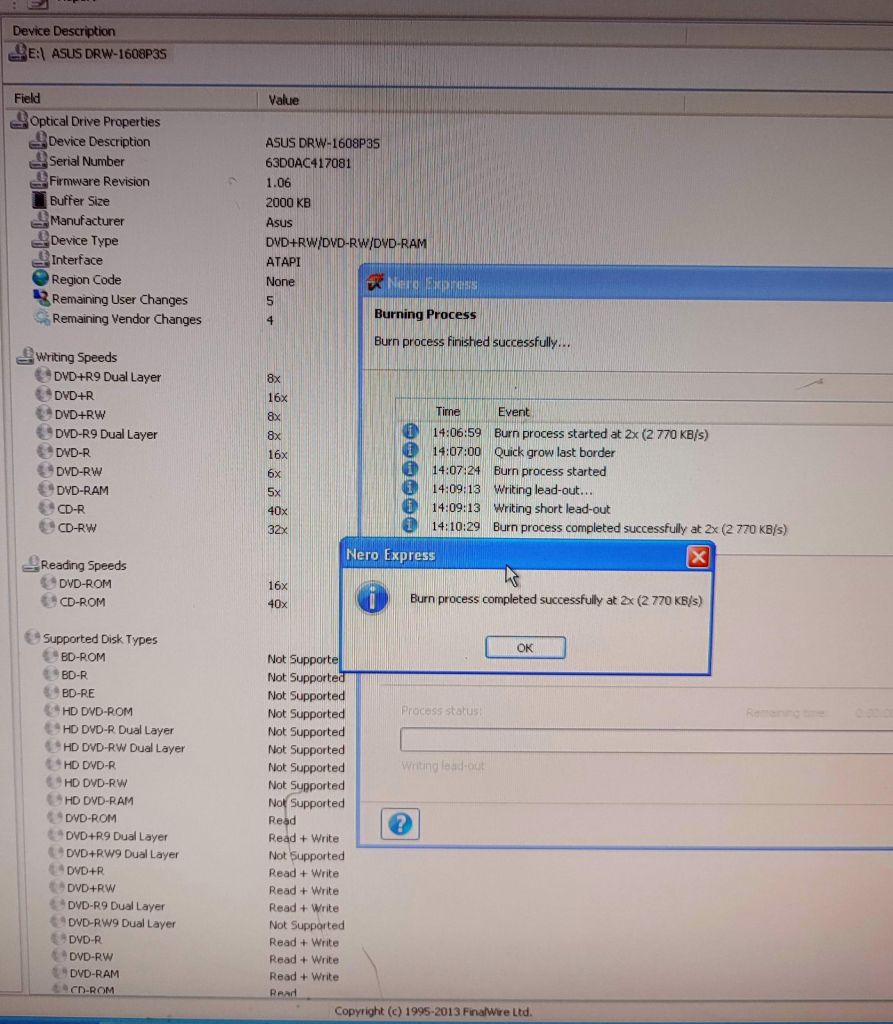893x1024 pixels.
Task: Click OK in the Nero Express dialog
Action: (x=525, y=647)
